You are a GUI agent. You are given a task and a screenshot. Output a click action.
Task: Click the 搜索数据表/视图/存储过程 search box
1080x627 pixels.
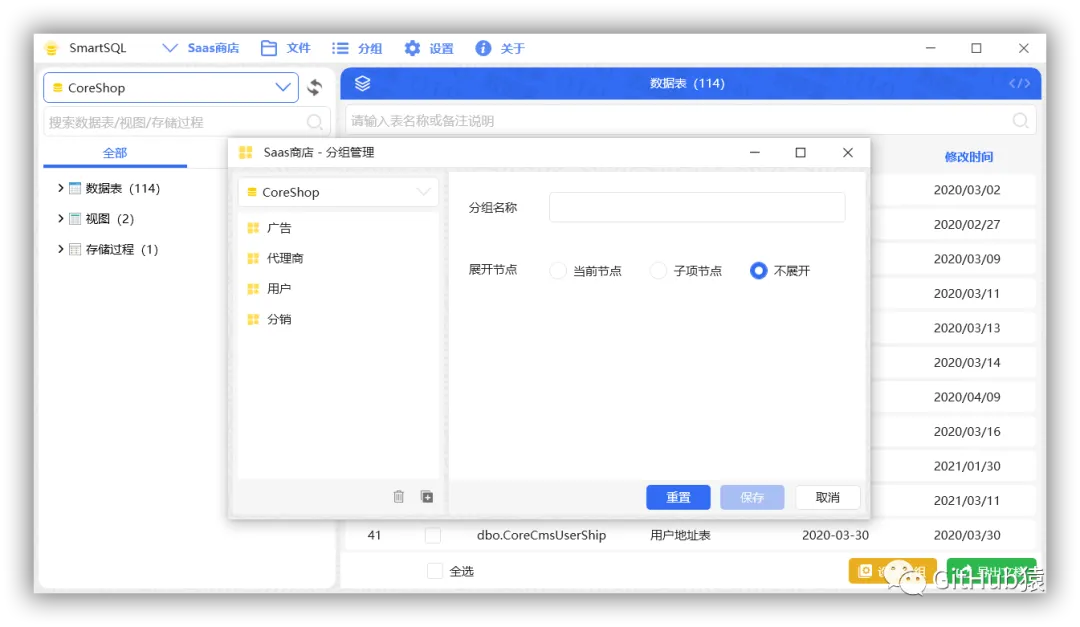pyautogui.click(x=187, y=123)
